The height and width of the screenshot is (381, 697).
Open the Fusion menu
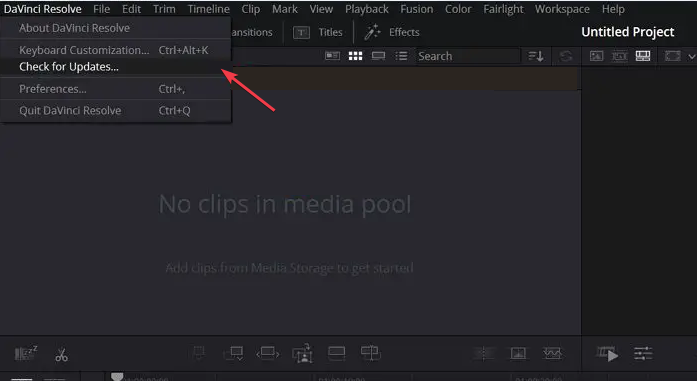pos(417,9)
